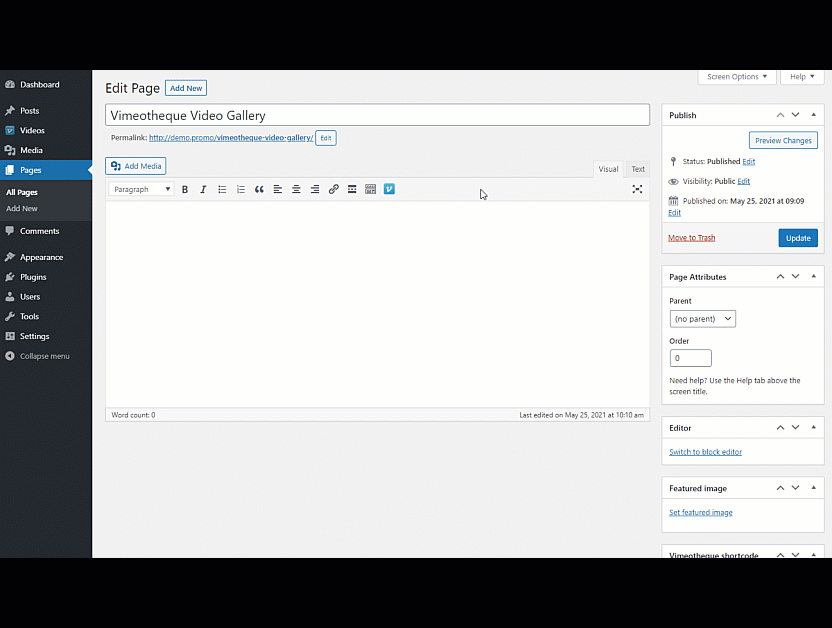
Task: Collapse the Publish panel
Action: point(813,115)
